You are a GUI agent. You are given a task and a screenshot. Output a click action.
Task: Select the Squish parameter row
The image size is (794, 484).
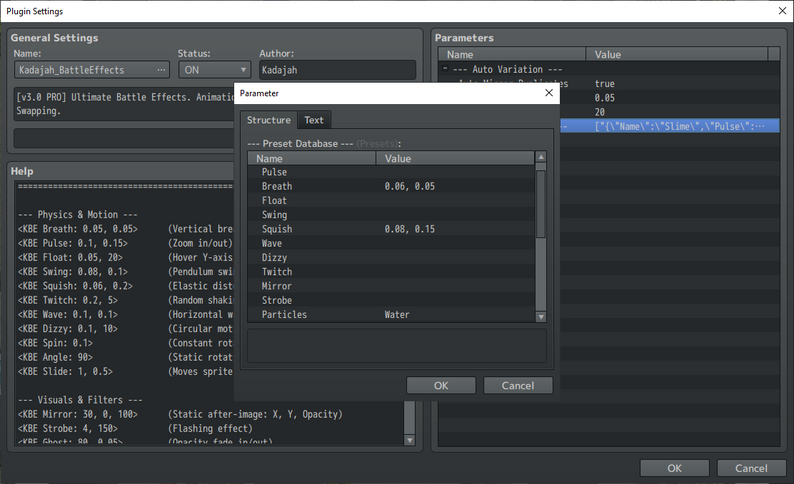tap(391, 229)
